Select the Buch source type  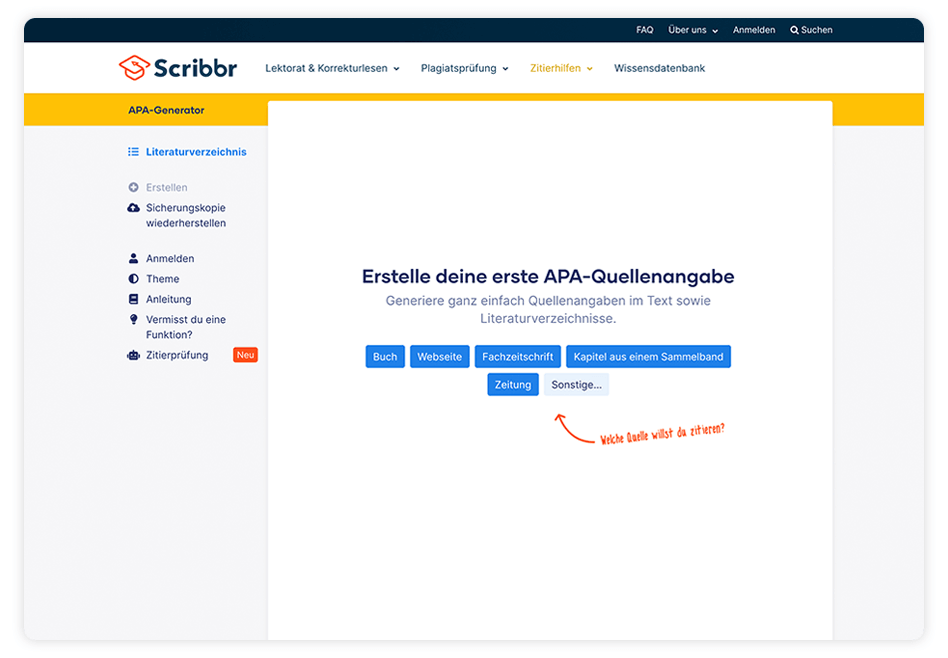point(385,356)
